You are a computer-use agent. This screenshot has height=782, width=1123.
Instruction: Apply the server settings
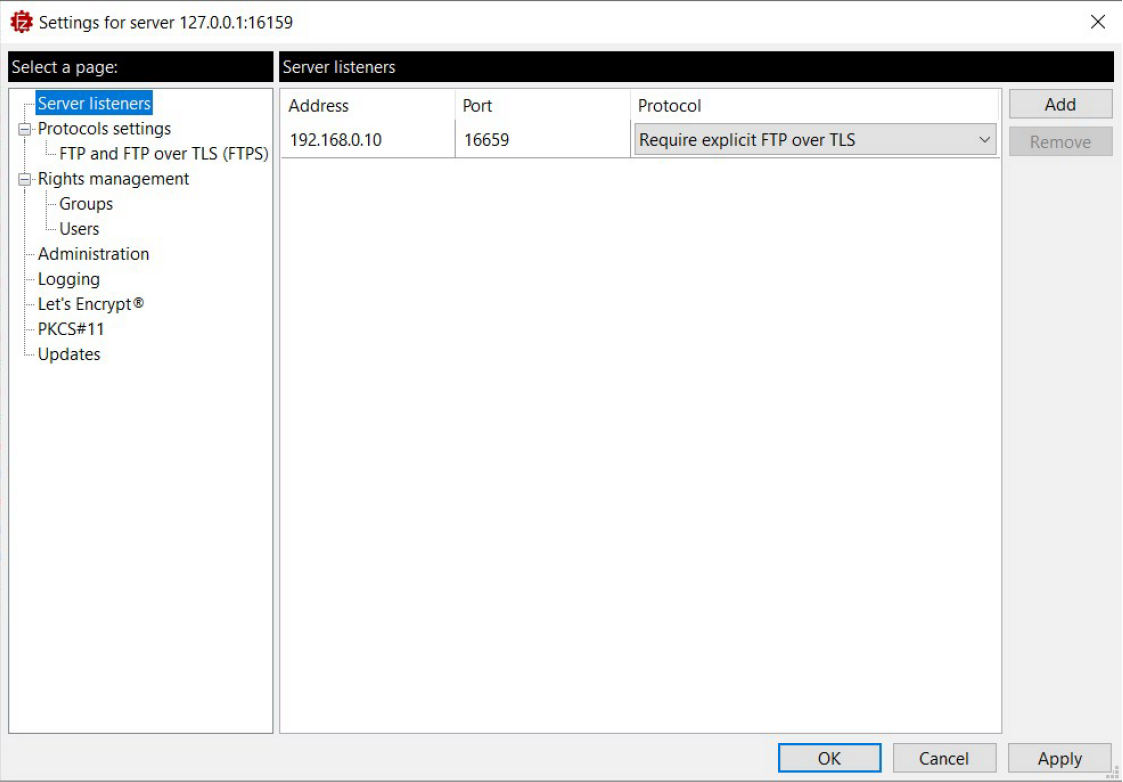point(1059,758)
